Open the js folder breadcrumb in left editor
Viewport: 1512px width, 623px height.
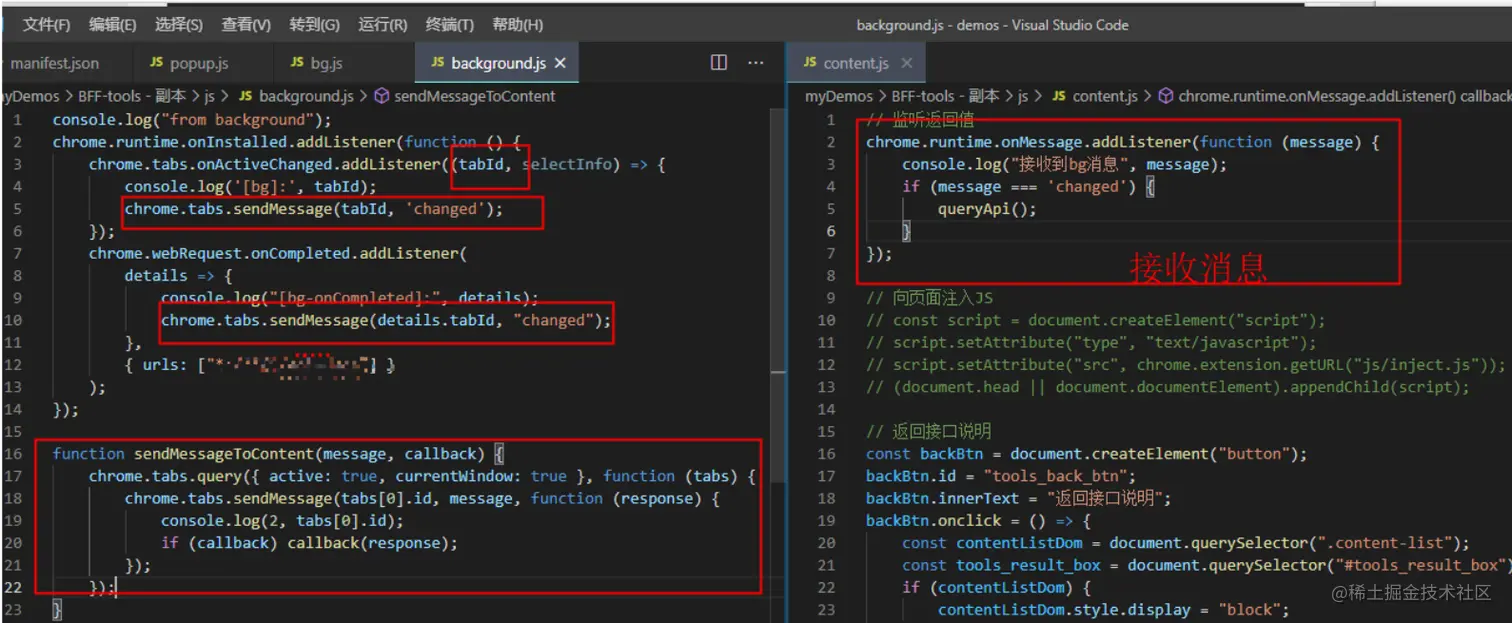[210, 96]
